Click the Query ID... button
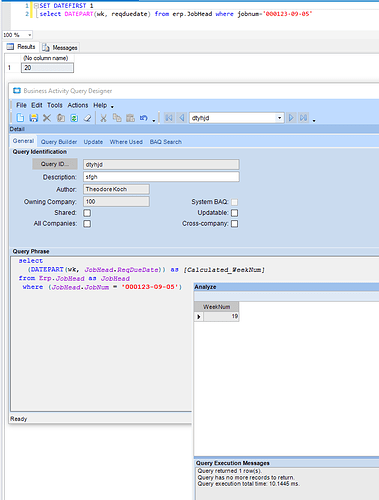Screen dimensions: 379x500 coord(55,164)
